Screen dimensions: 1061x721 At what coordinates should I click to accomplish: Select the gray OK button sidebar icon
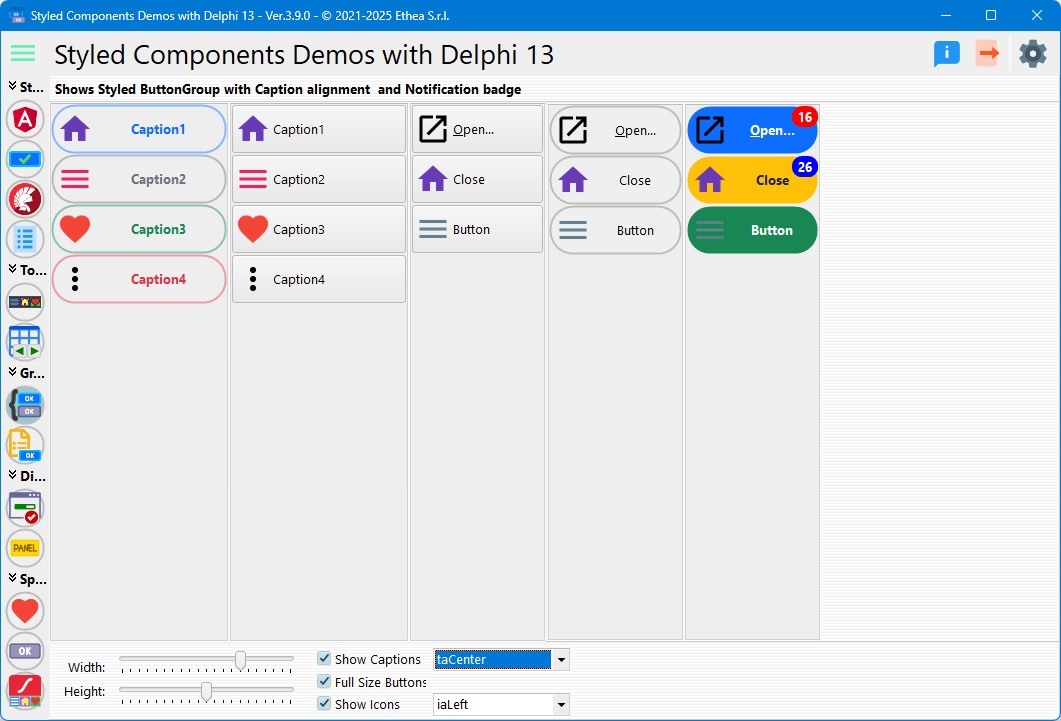[25, 651]
